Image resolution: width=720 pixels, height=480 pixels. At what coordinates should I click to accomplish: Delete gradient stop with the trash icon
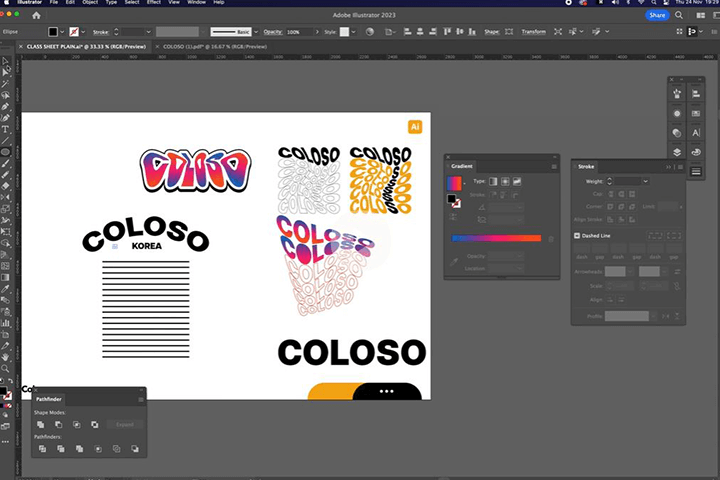(551, 239)
